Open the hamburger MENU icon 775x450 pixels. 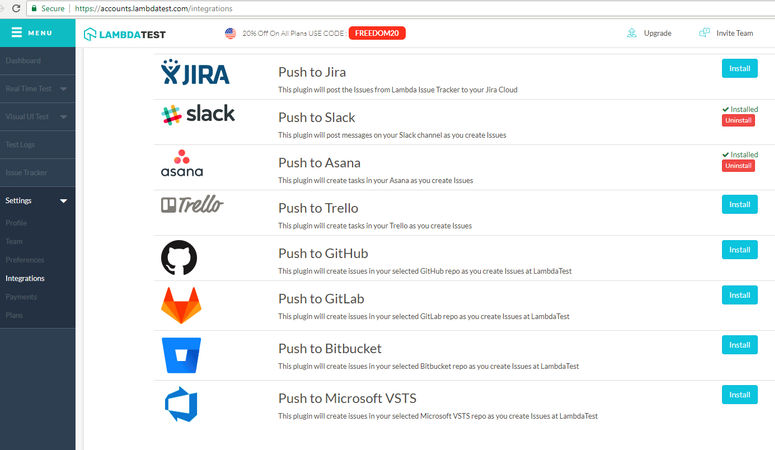17,33
